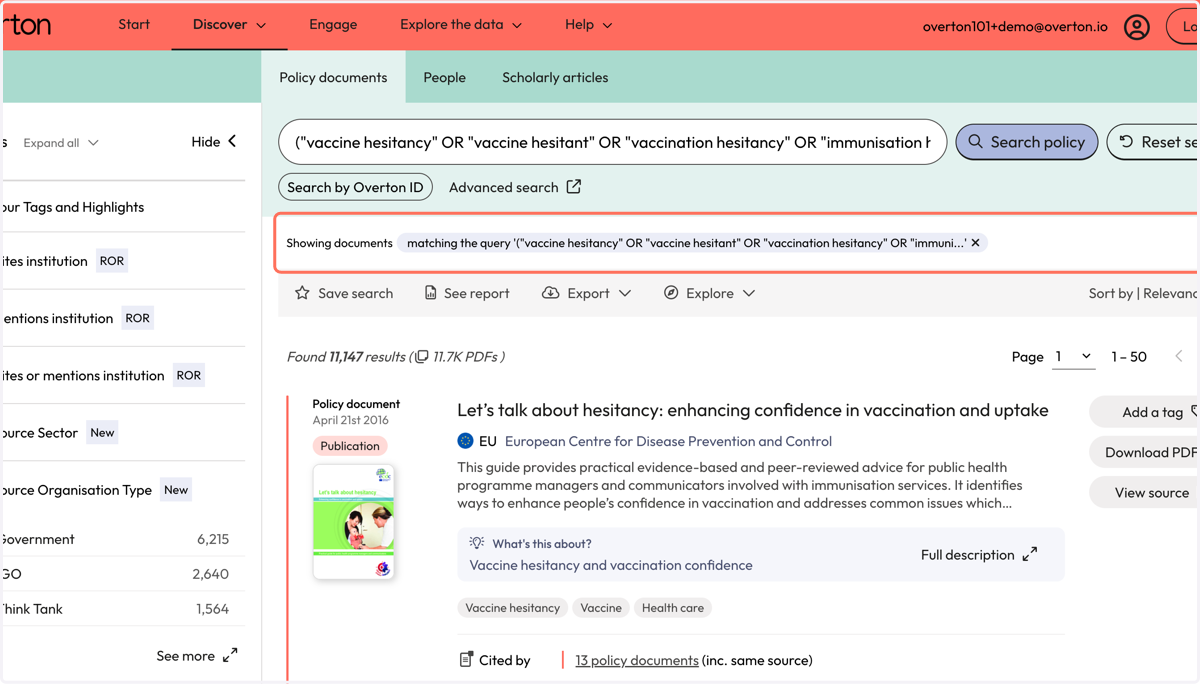Click the Vaccine hesitancy tag
This screenshot has height=684, width=1200.
click(512, 607)
